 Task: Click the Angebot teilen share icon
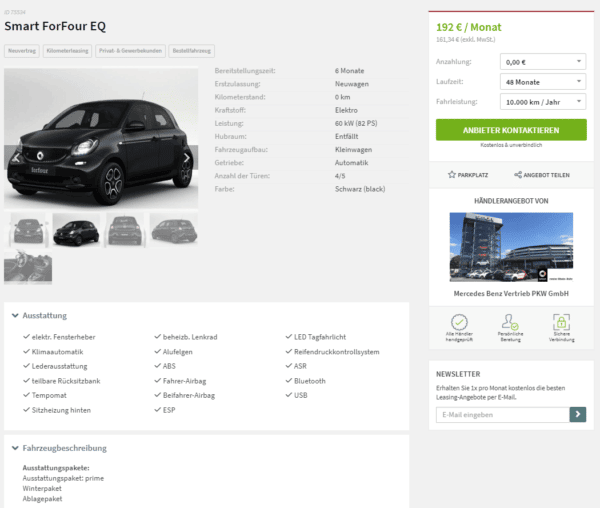click(518, 175)
